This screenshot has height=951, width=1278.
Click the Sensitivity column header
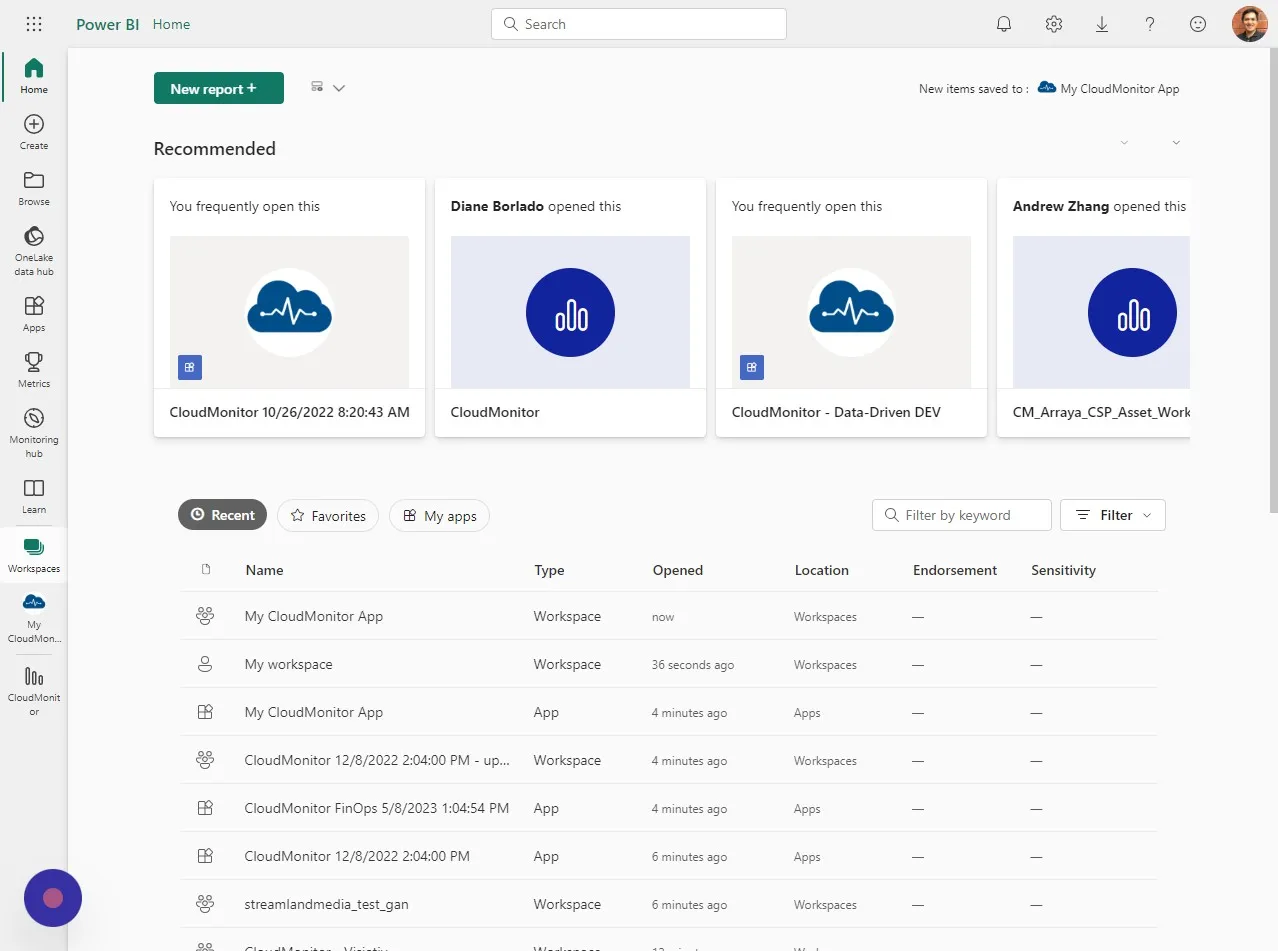[1064, 570]
